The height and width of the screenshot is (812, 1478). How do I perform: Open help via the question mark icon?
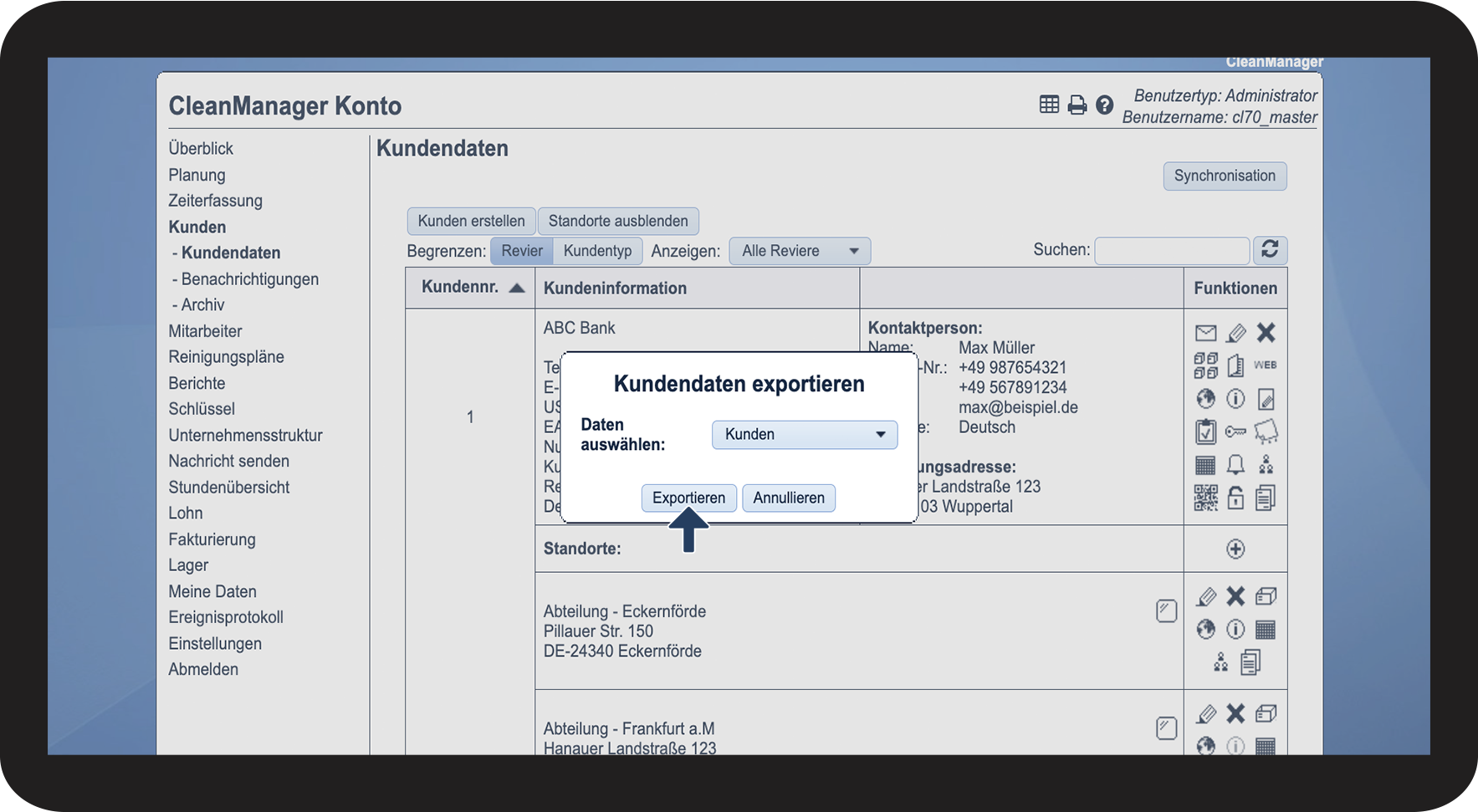pos(1104,105)
